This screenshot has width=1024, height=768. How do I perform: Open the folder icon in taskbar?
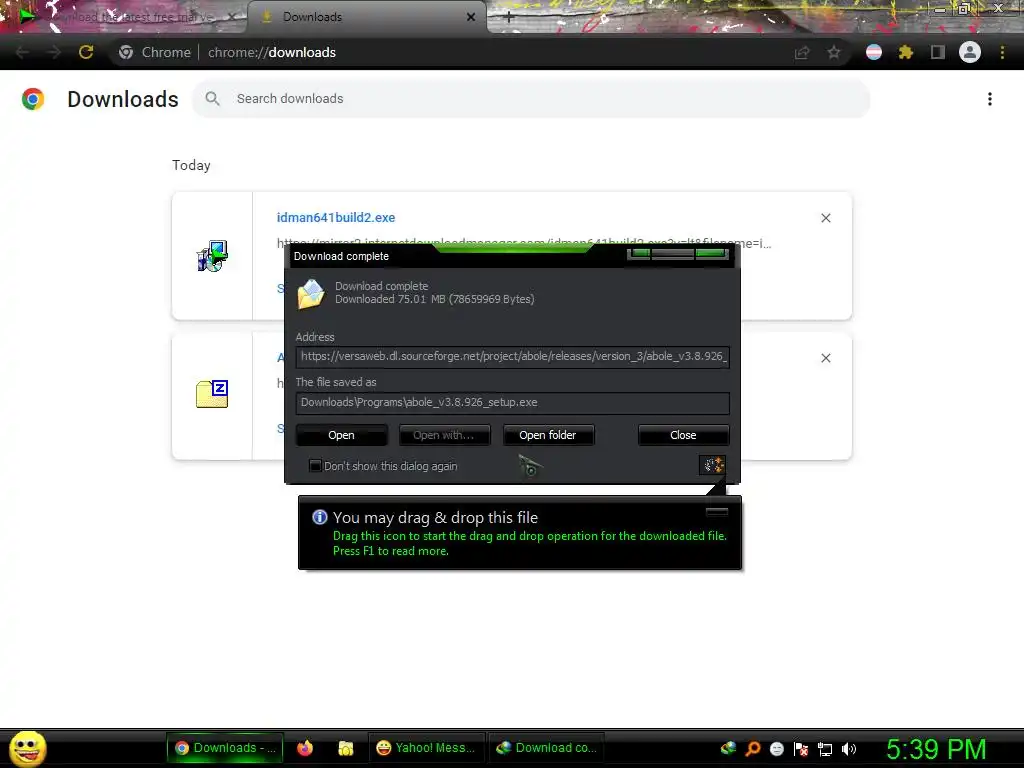tap(345, 748)
